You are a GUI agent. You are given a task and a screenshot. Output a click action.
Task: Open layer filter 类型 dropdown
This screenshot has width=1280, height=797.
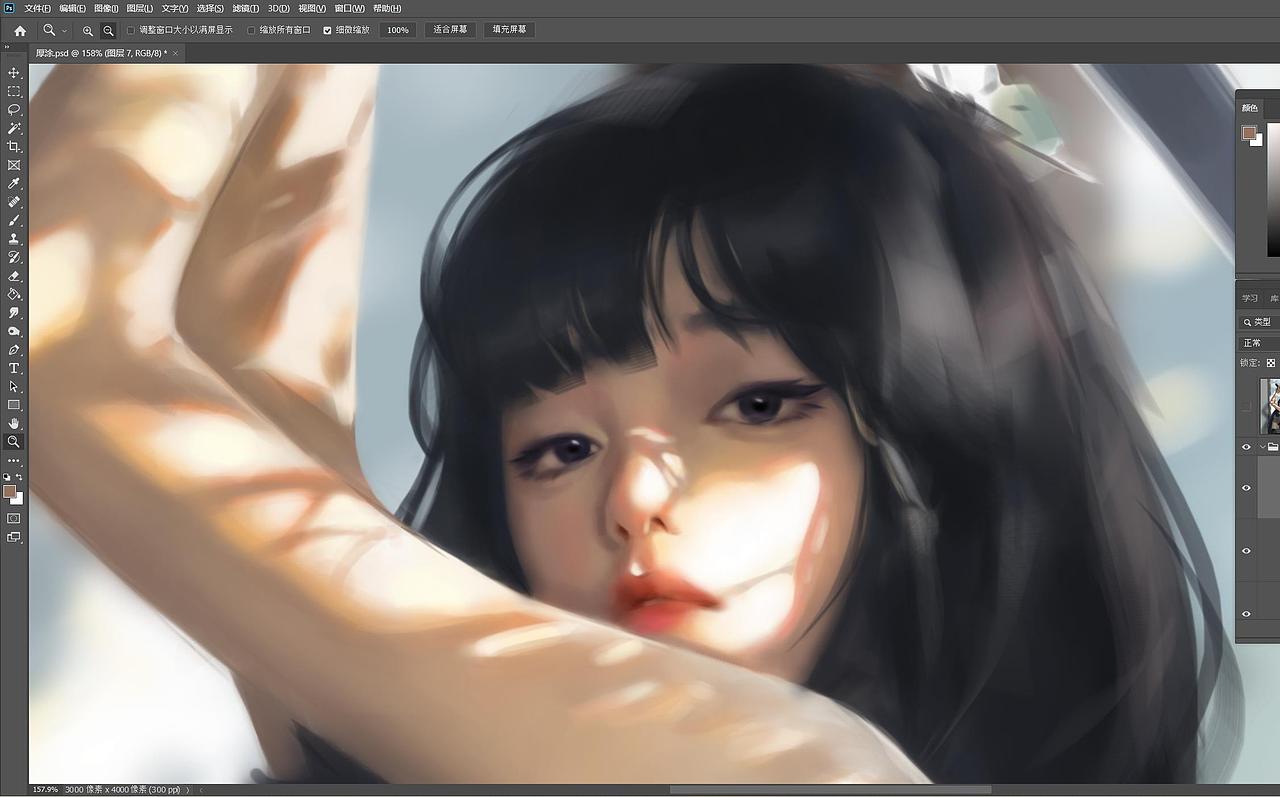pyautogui.click(x=1260, y=322)
